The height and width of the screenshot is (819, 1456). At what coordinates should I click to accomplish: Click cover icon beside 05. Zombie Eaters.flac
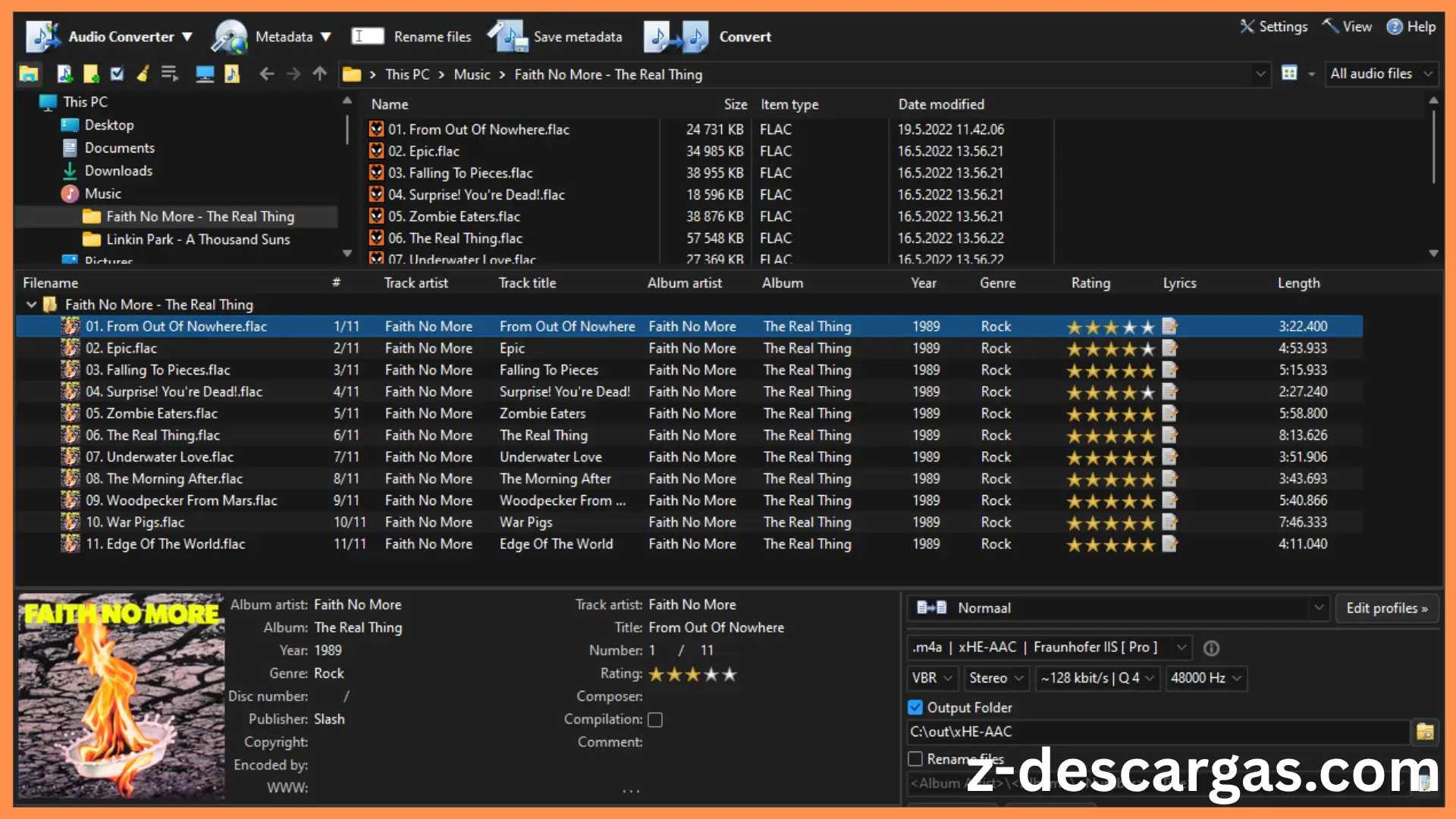coord(71,413)
